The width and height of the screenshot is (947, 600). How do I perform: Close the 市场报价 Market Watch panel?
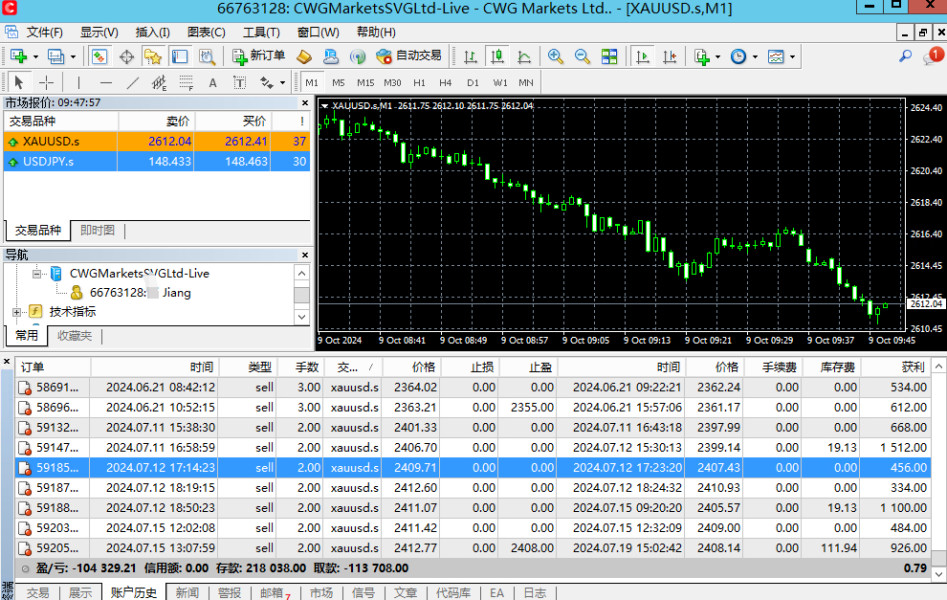(305, 102)
